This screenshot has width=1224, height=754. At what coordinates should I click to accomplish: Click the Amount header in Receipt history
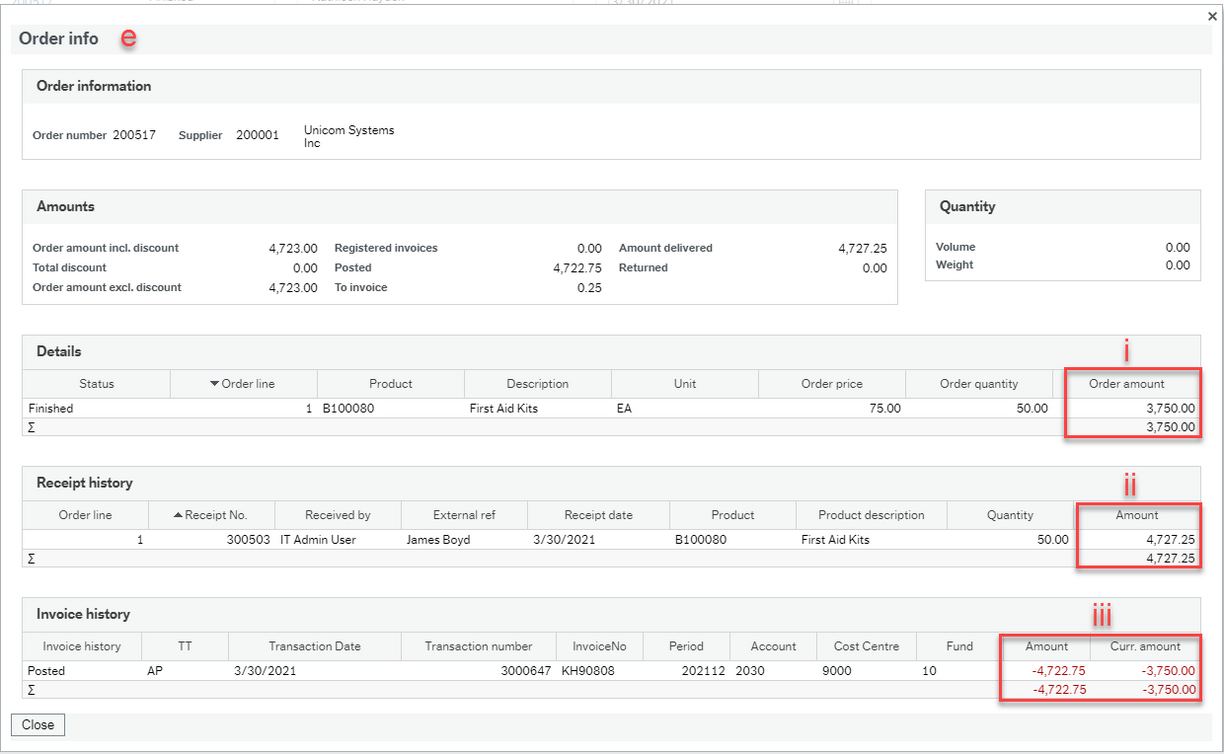tap(1138, 514)
